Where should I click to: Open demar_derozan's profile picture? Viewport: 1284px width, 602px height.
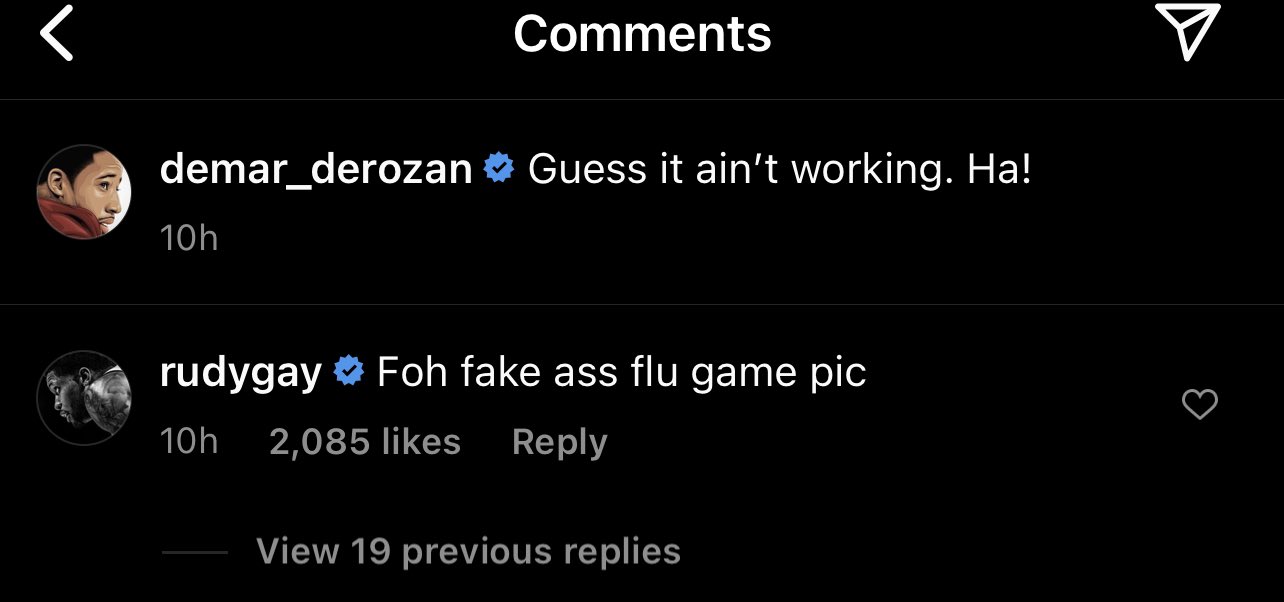click(x=85, y=191)
